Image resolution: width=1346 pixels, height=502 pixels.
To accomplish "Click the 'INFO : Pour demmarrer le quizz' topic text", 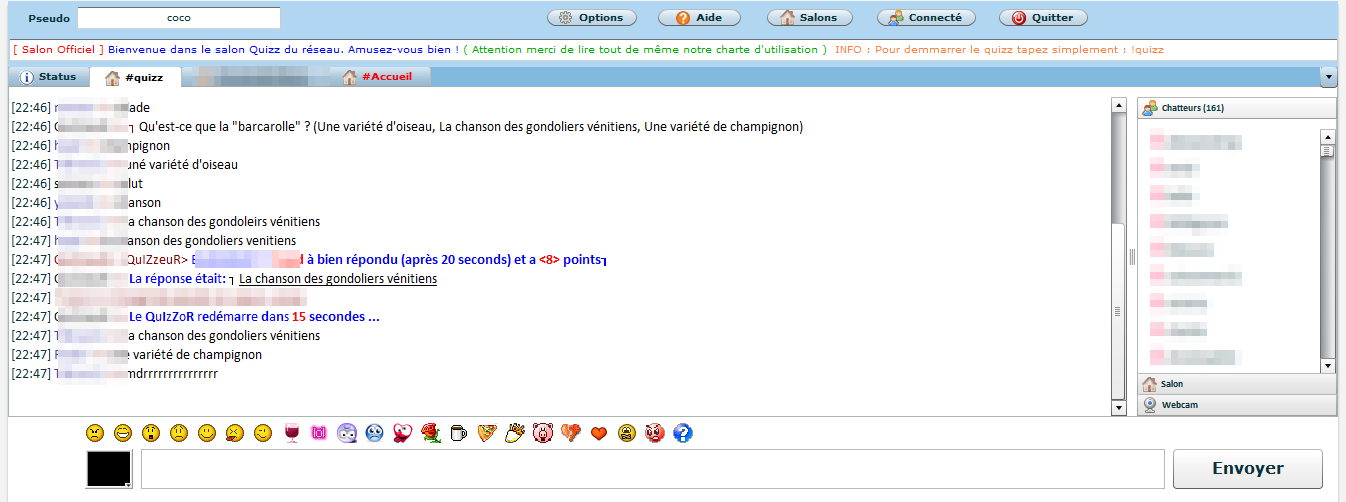I will [x=999, y=49].
